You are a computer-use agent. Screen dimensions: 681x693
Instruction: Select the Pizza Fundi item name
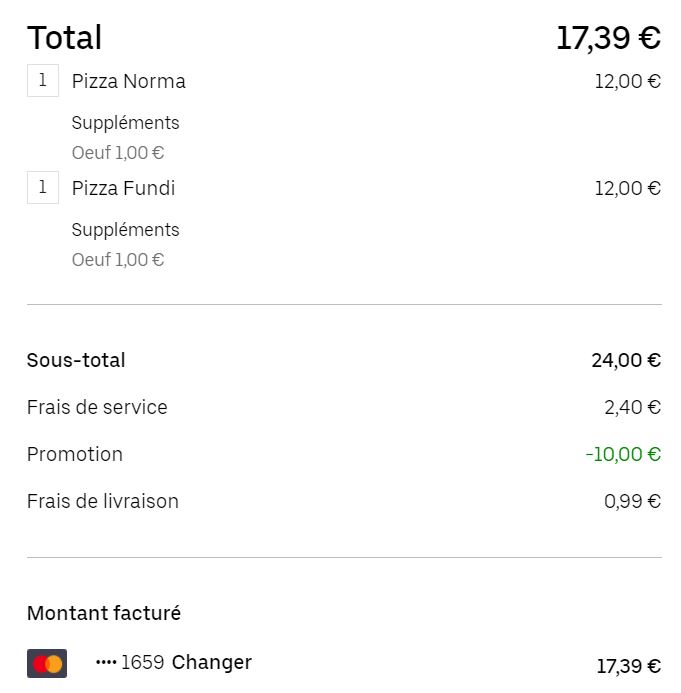click(x=124, y=188)
